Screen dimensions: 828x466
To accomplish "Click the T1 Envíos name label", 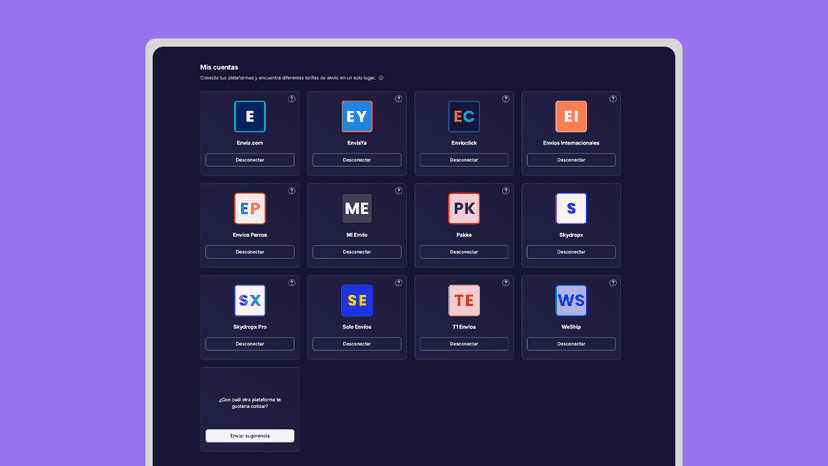I will point(464,327).
